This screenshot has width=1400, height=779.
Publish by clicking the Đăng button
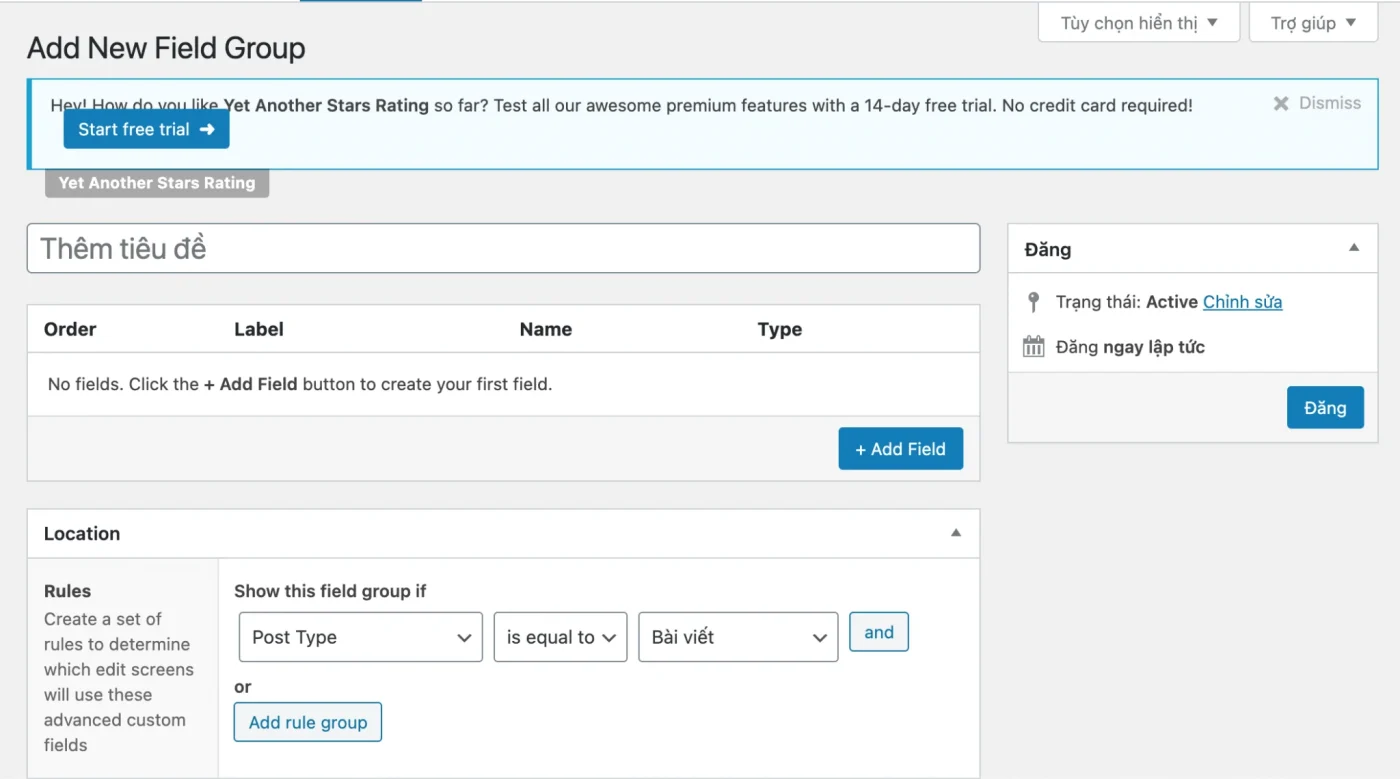tap(1325, 407)
